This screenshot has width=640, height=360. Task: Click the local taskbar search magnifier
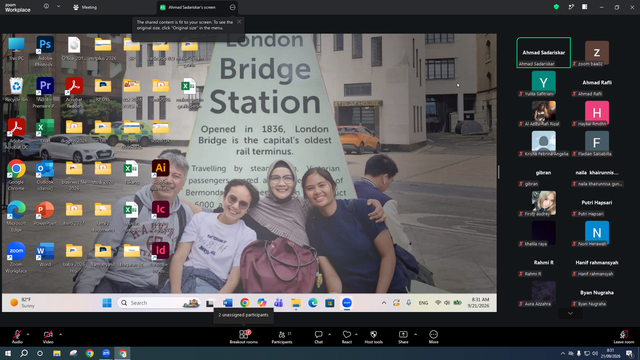(x=24, y=353)
